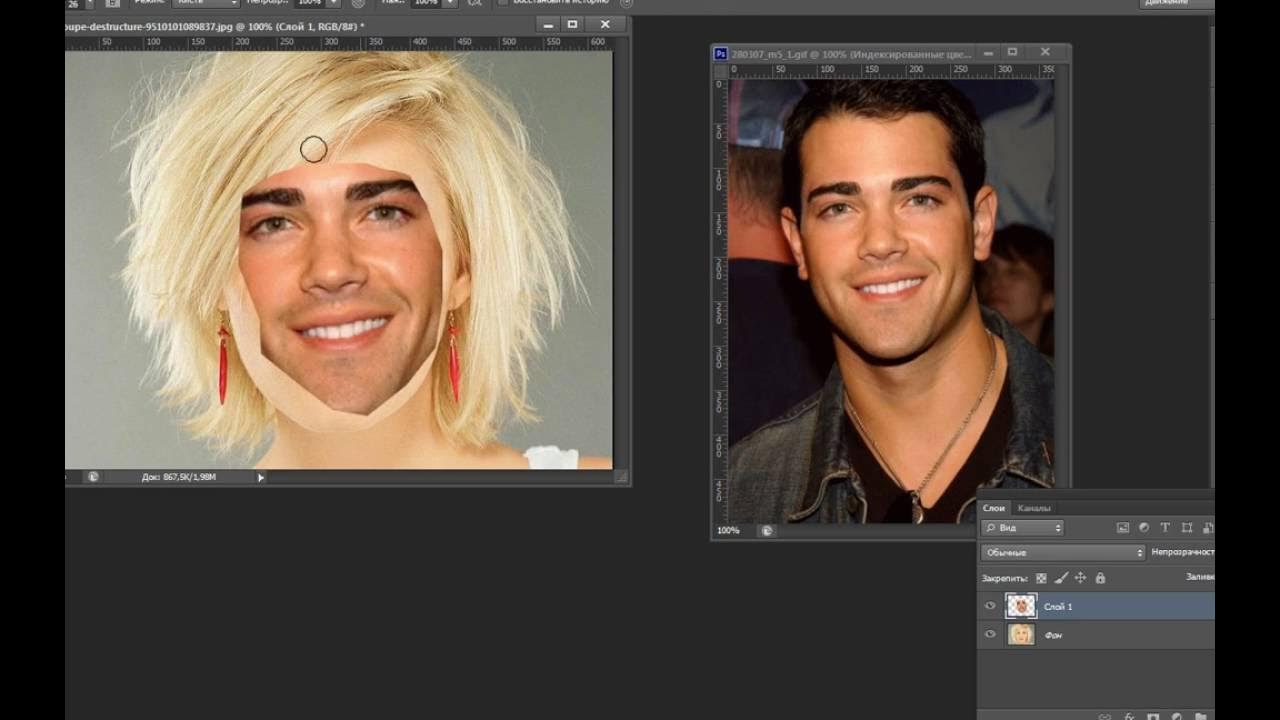This screenshot has height=720, width=1280.
Task: Click the Док: 867,5K/1,98M status text
Action: 178,477
